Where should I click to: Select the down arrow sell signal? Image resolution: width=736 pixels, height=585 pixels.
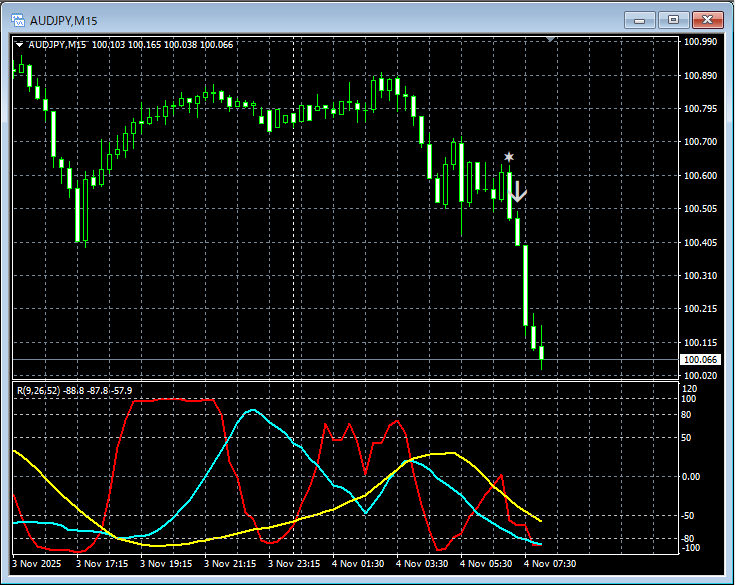tap(518, 192)
